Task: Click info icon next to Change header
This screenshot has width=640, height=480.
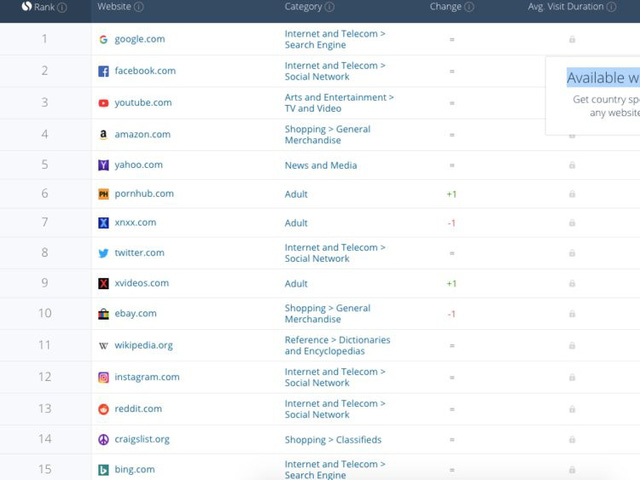Action: tap(469, 7)
